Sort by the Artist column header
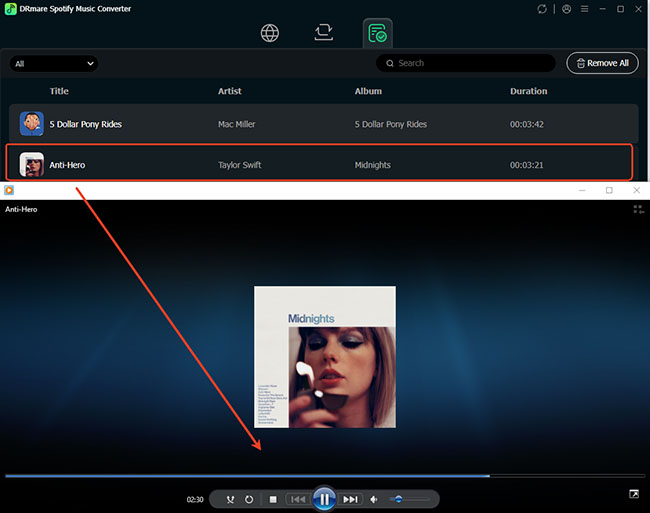The height and width of the screenshot is (513, 650). tap(230, 91)
